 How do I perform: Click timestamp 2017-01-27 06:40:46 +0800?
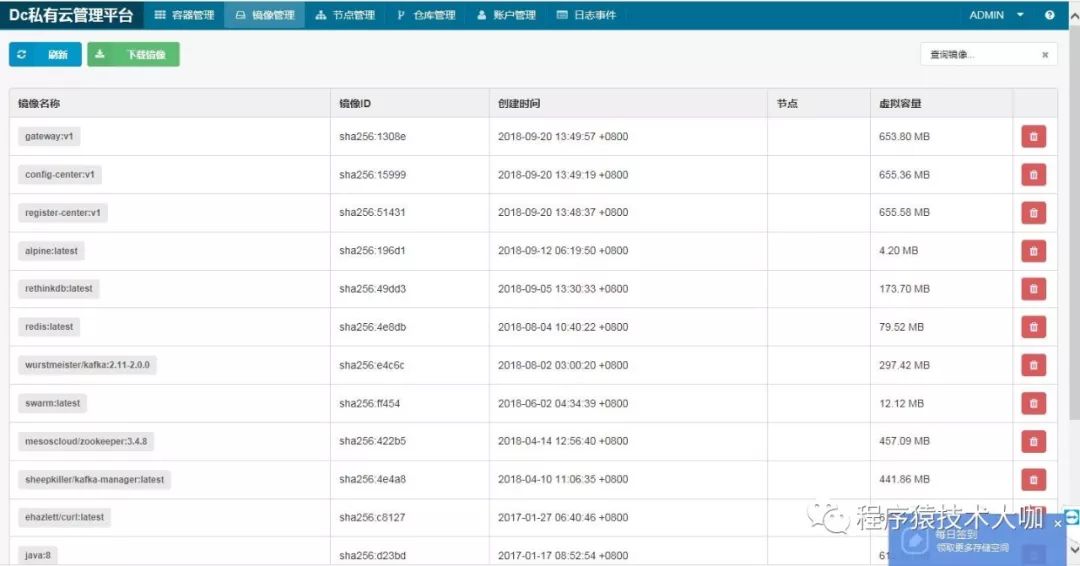tap(563, 518)
